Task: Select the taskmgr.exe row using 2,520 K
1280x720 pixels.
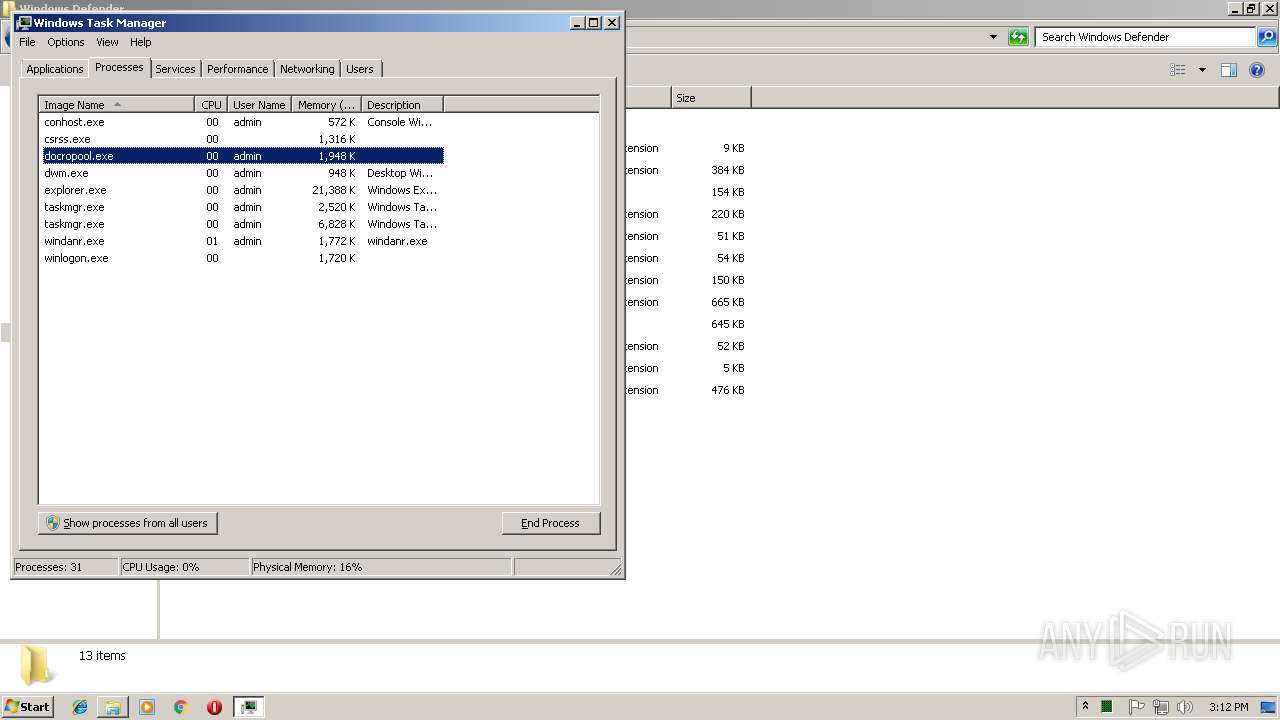Action: (242, 207)
